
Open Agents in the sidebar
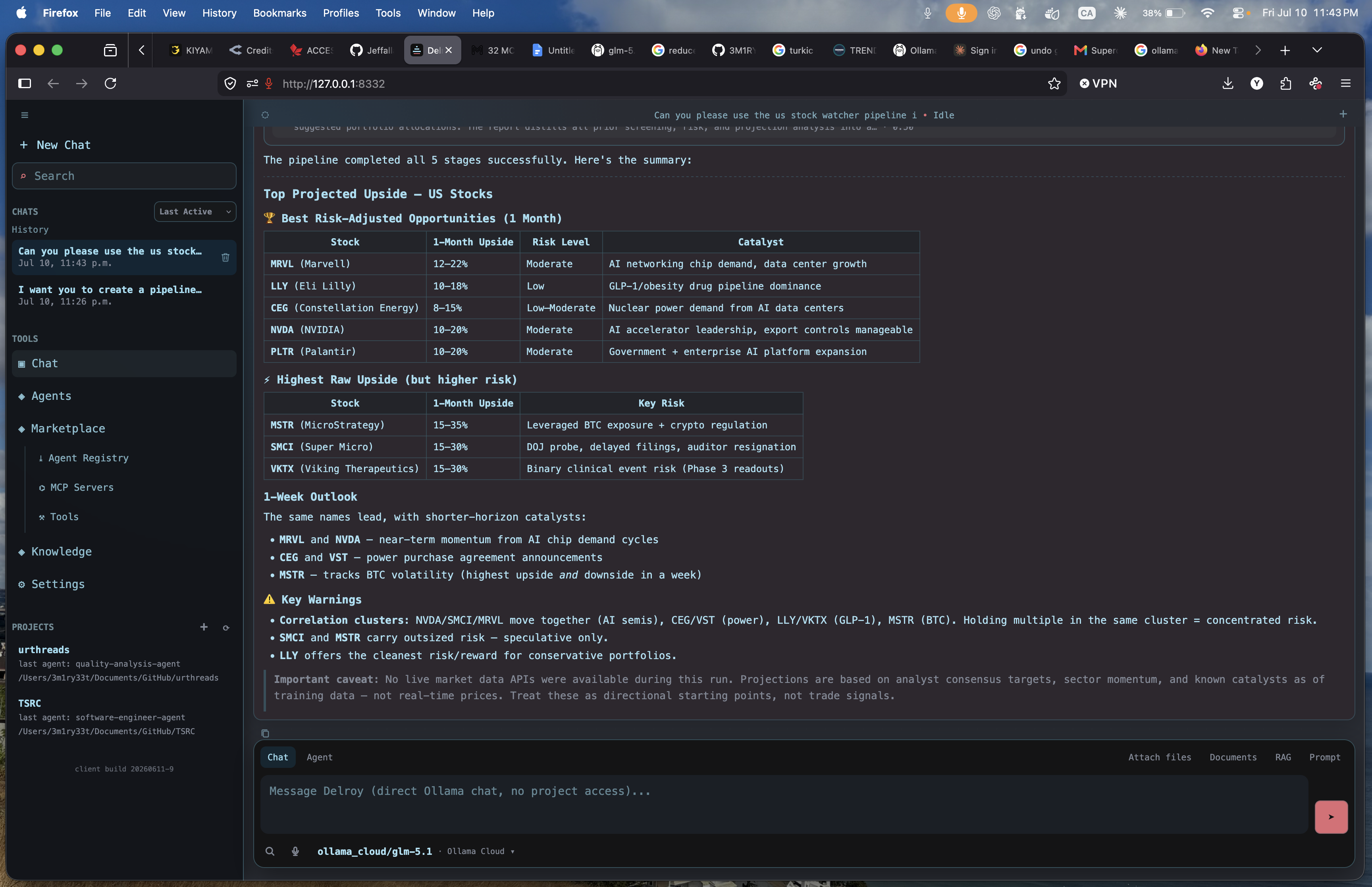[x=124, y=396]
